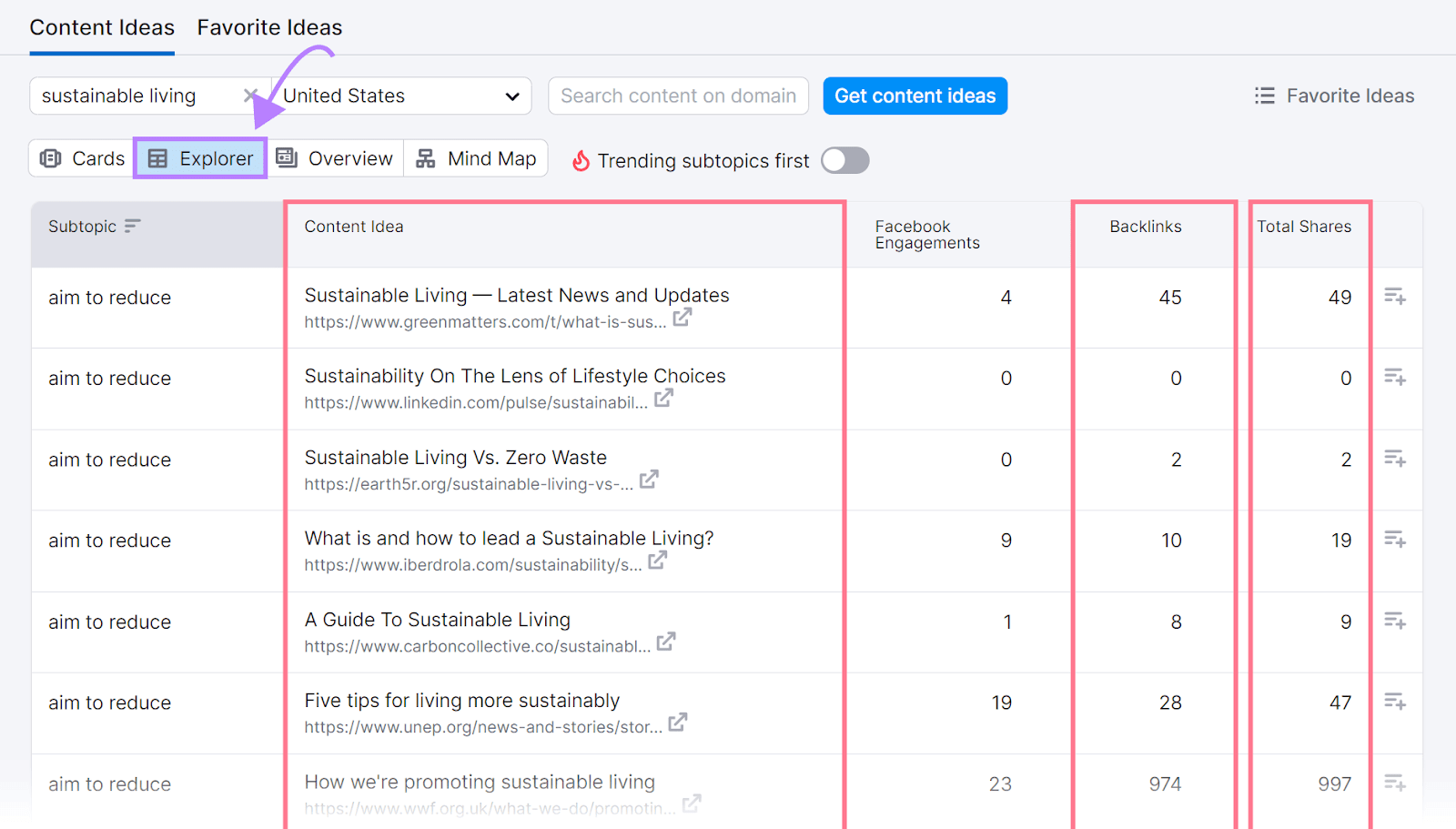Click the 'Get content ideas' button
The width and height of the screenshot is (1456, 829).
pos(915,96)
